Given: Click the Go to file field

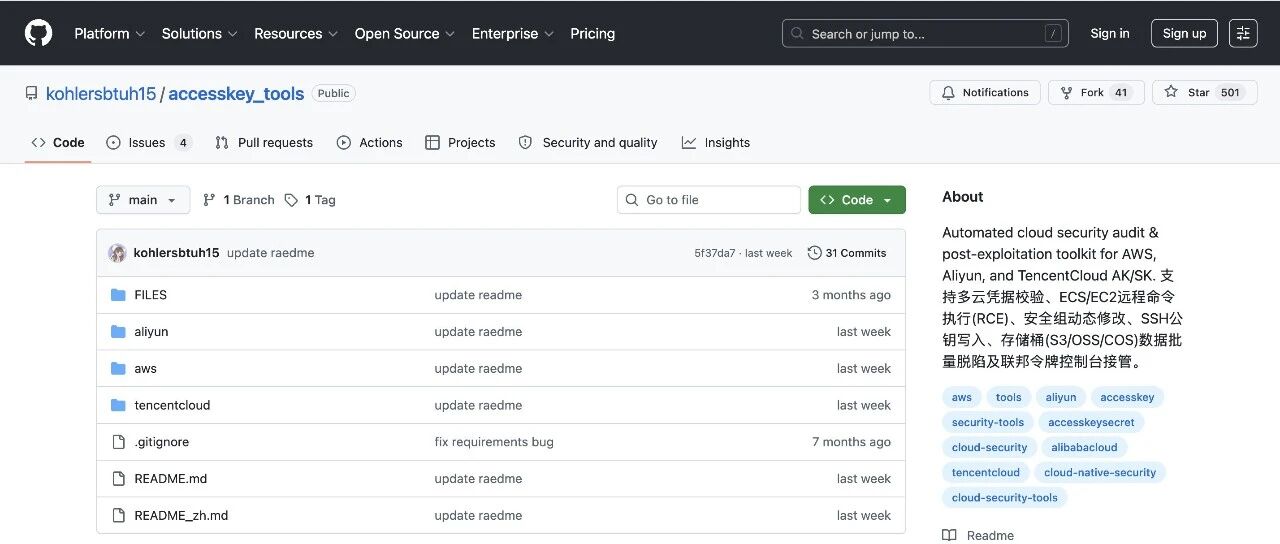Looking at the screenshot, I should point(709,200).
